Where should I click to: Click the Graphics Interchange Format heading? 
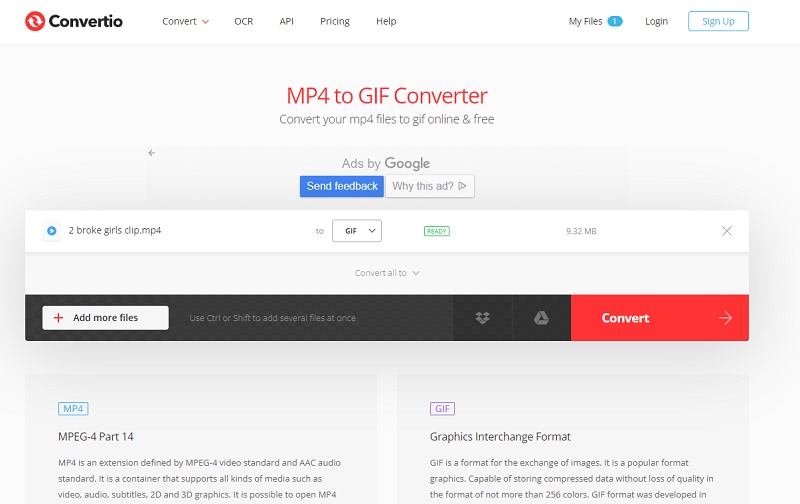pyautogui.click(x=500, y=437)
